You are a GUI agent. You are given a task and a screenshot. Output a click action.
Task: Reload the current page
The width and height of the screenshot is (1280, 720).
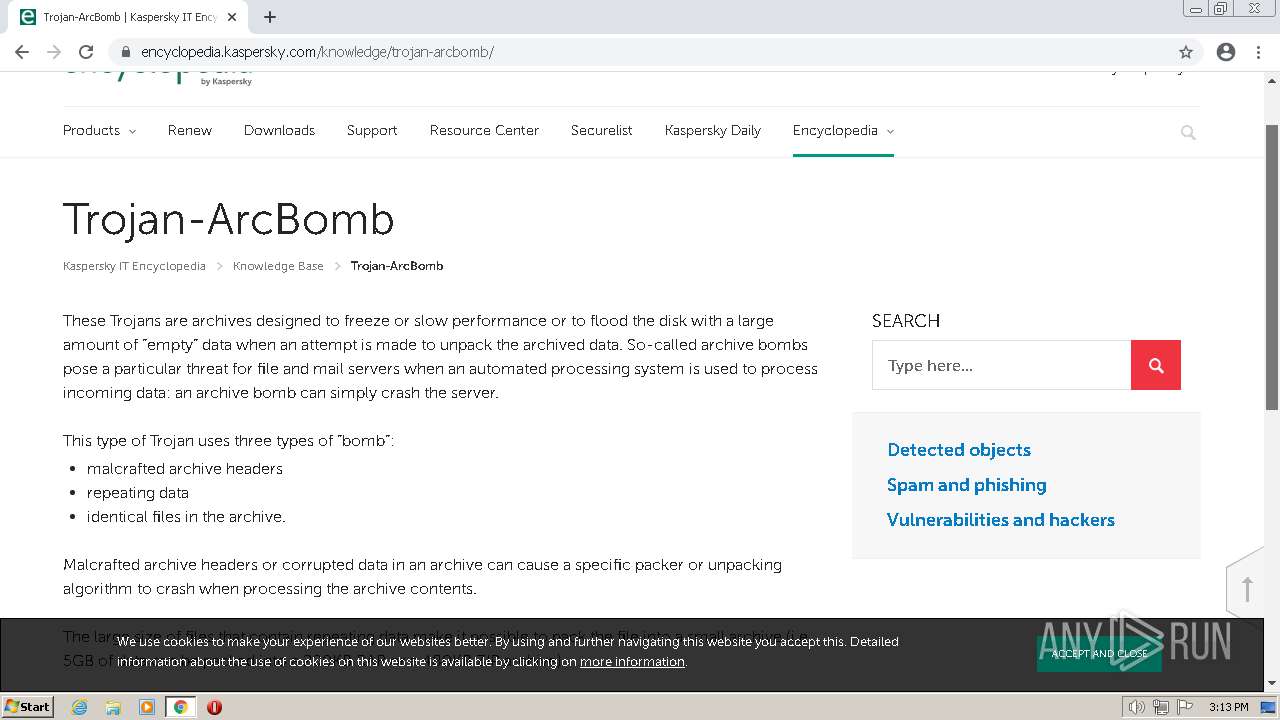pos(86,52)
